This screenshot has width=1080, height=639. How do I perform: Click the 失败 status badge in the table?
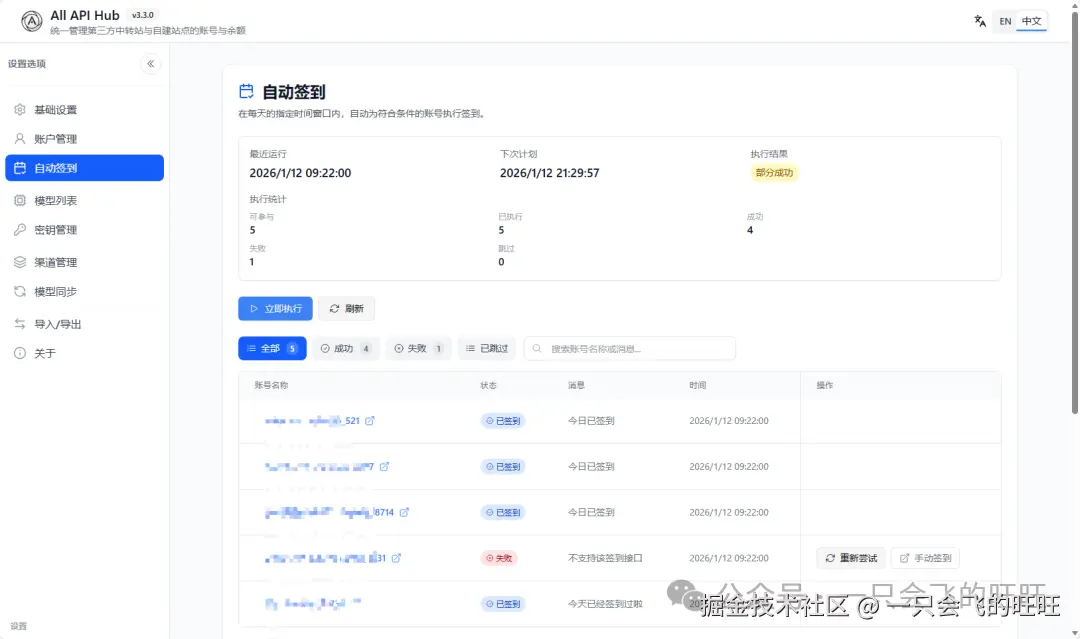(x=499, y=558)
